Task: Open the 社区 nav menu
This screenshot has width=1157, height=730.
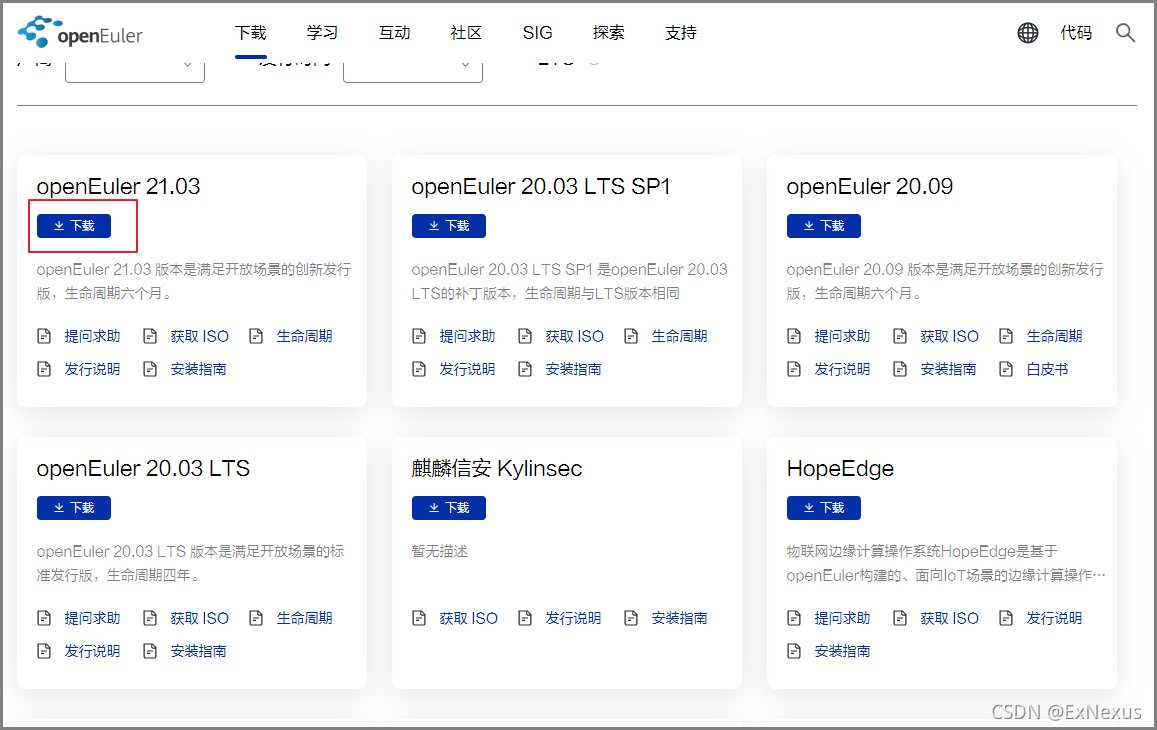Action: point(466,32)
